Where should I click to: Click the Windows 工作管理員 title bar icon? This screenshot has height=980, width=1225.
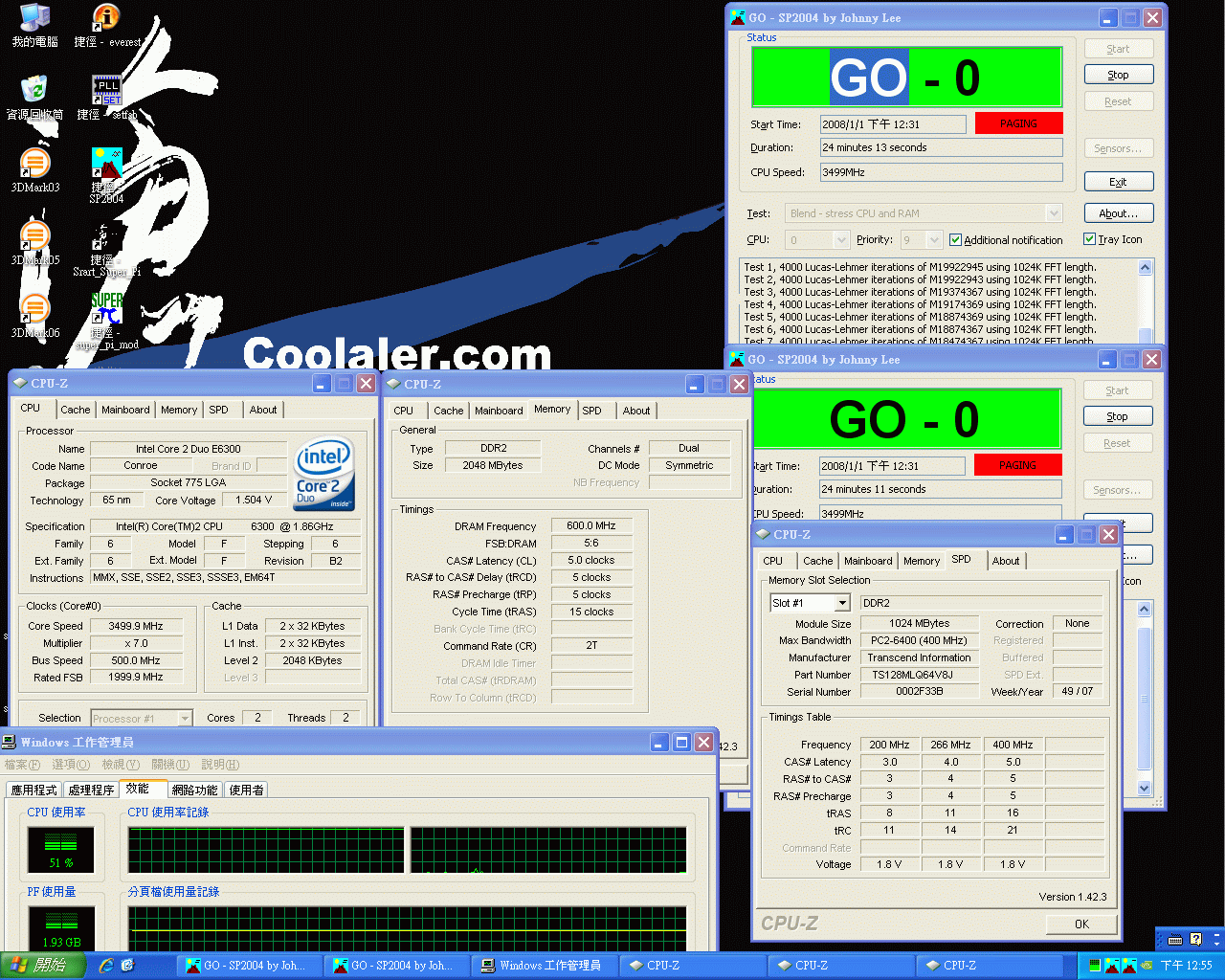(x=10, y=742)
